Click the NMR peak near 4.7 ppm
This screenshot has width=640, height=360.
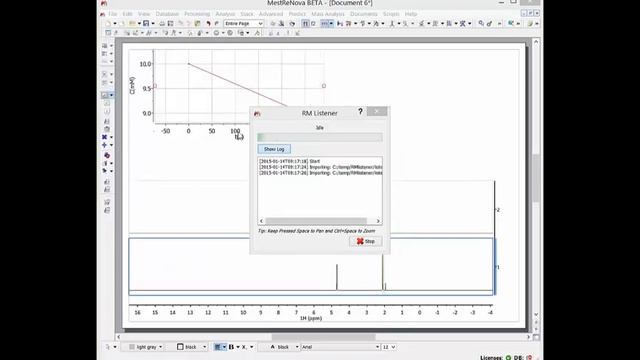click(337, 277)
